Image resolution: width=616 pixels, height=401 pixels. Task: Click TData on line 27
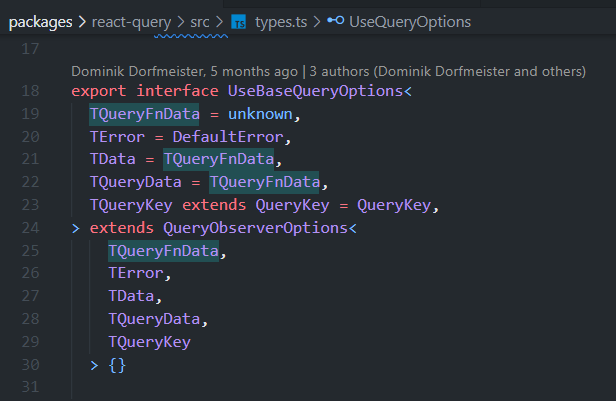pos(131,296)
